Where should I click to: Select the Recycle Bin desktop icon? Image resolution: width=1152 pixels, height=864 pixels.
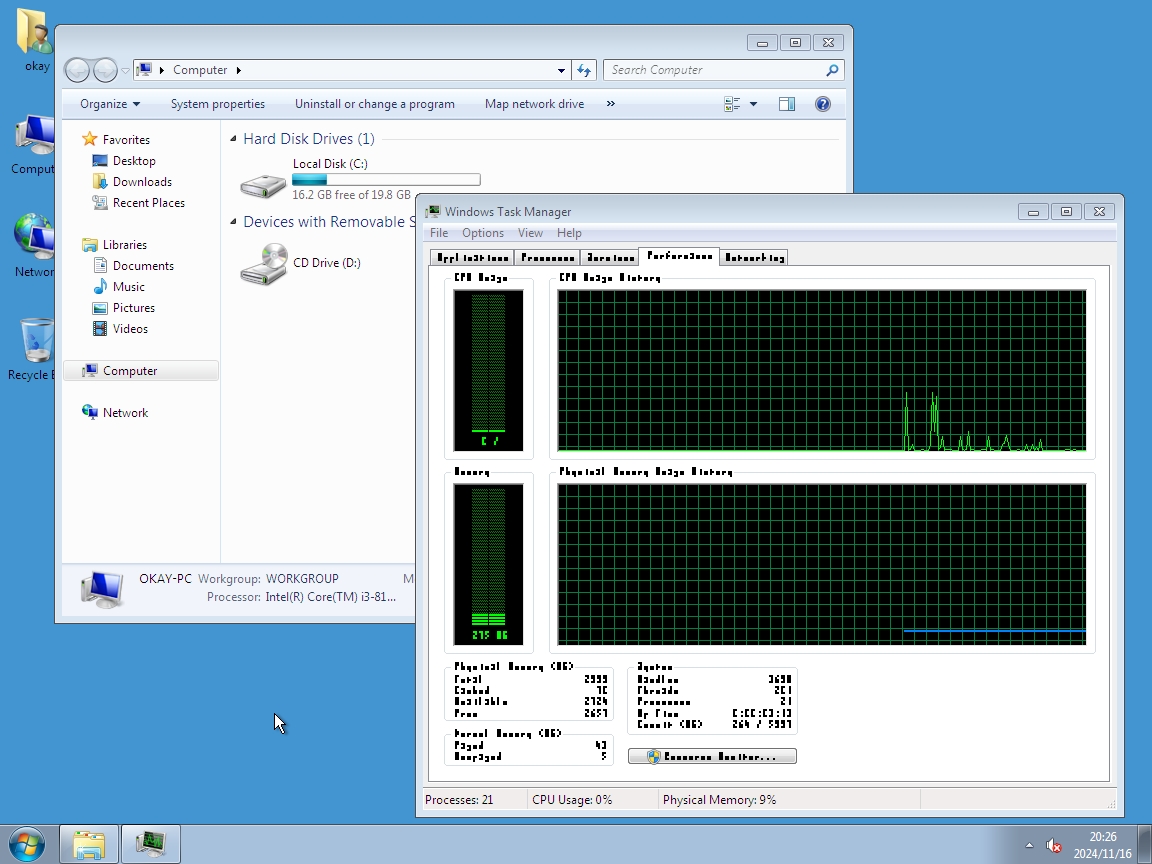pos(36,343)
